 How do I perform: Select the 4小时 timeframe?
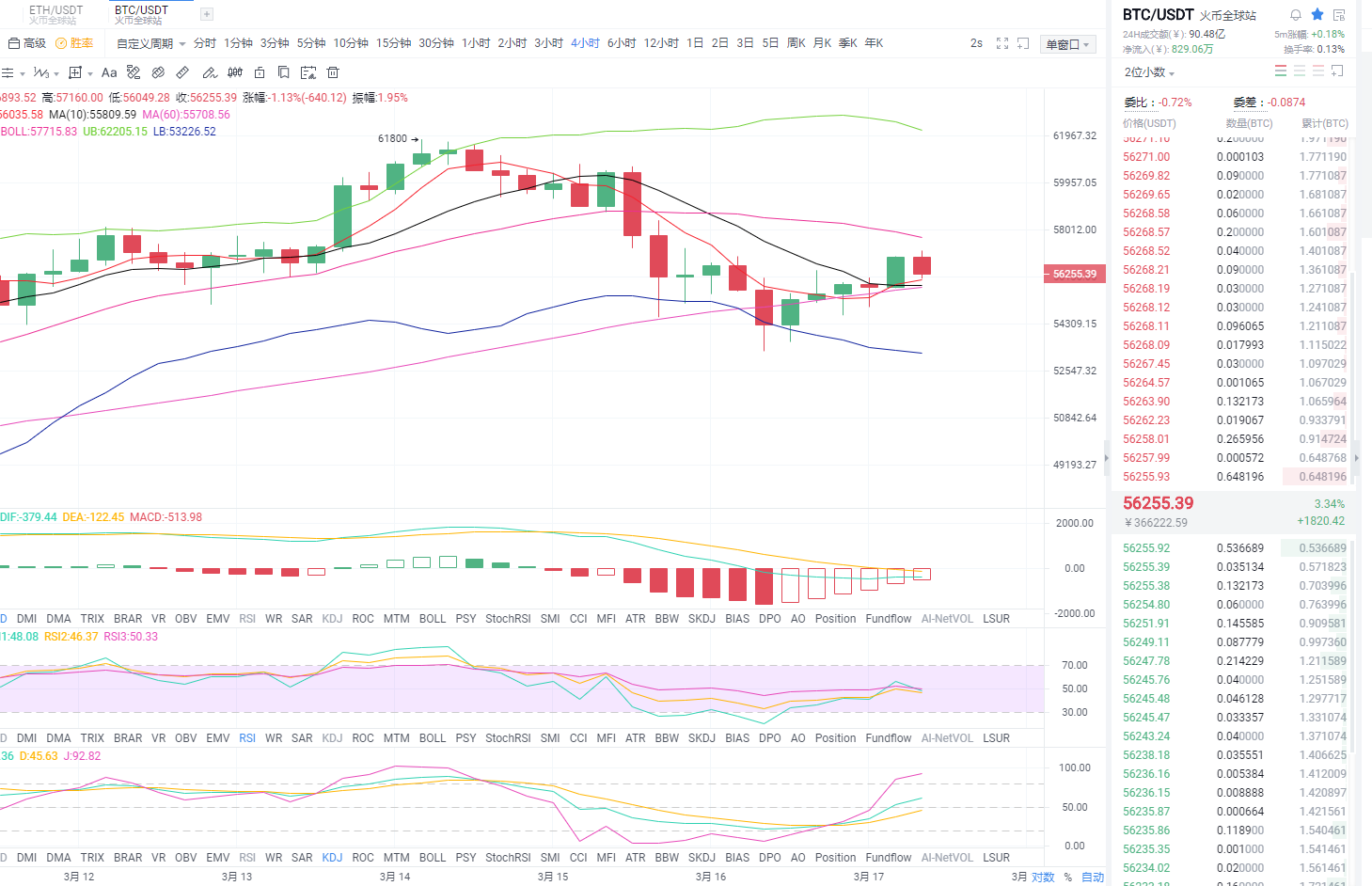(585, 43)
